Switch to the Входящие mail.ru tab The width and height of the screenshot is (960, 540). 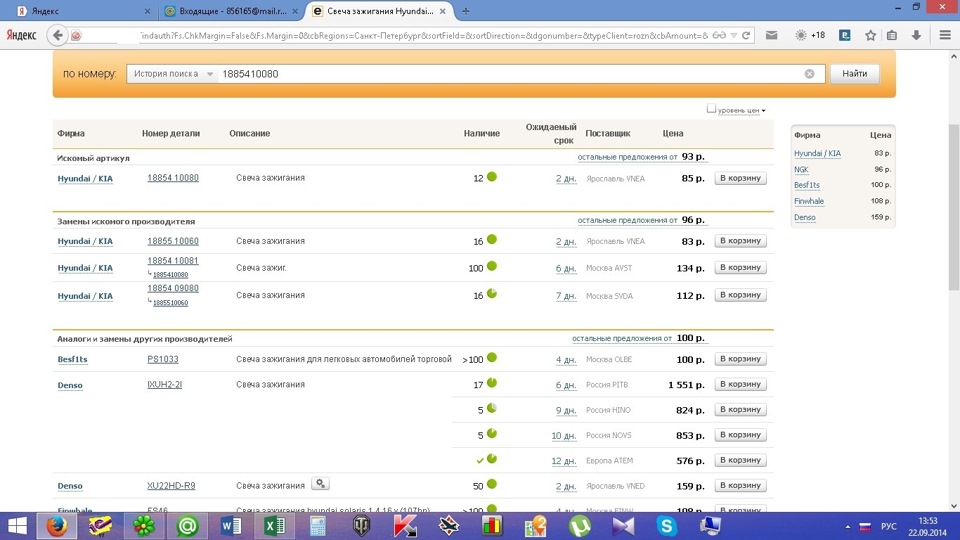[x=231, y=11]
